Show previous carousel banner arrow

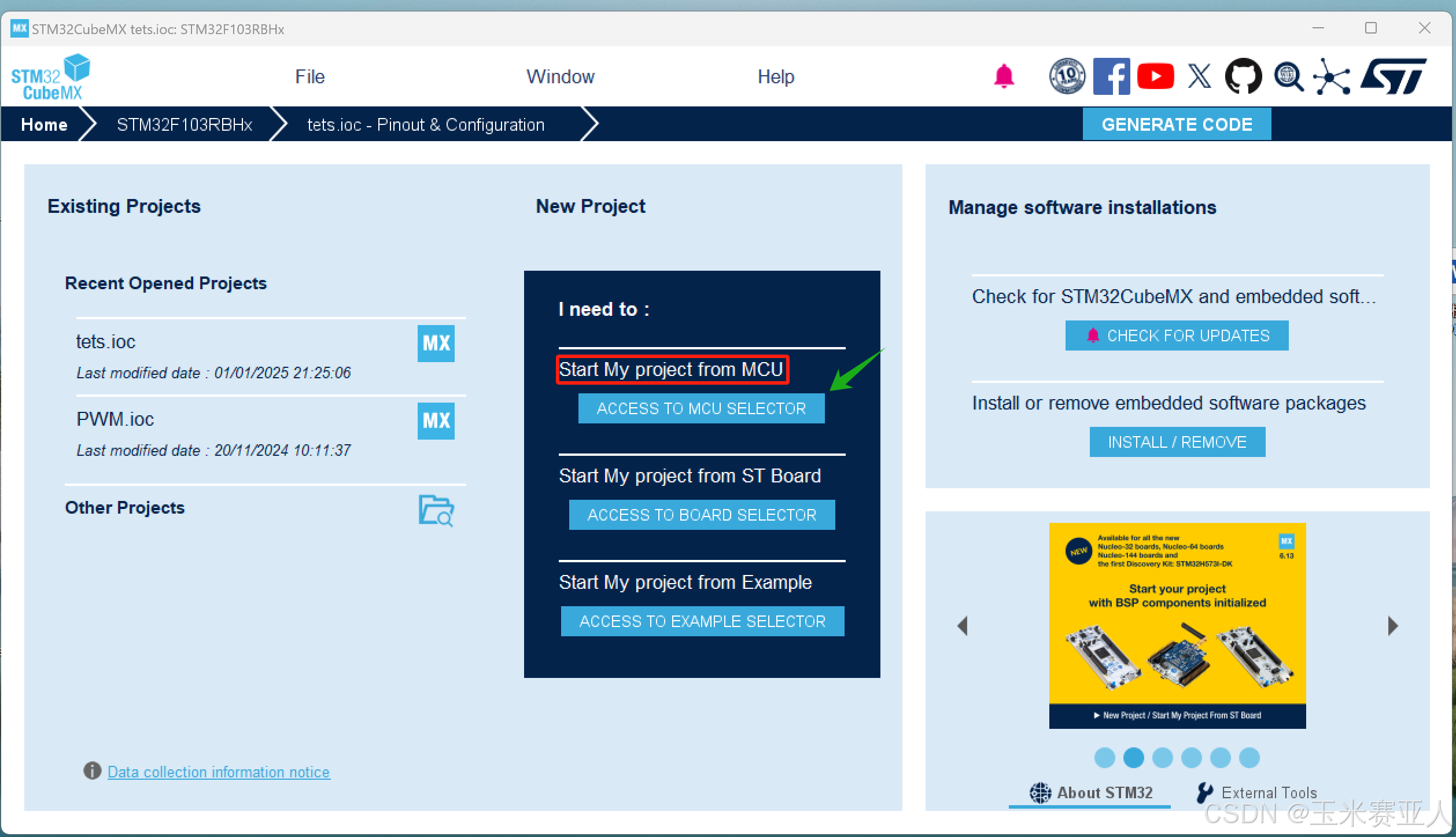[x=963, y=625]
